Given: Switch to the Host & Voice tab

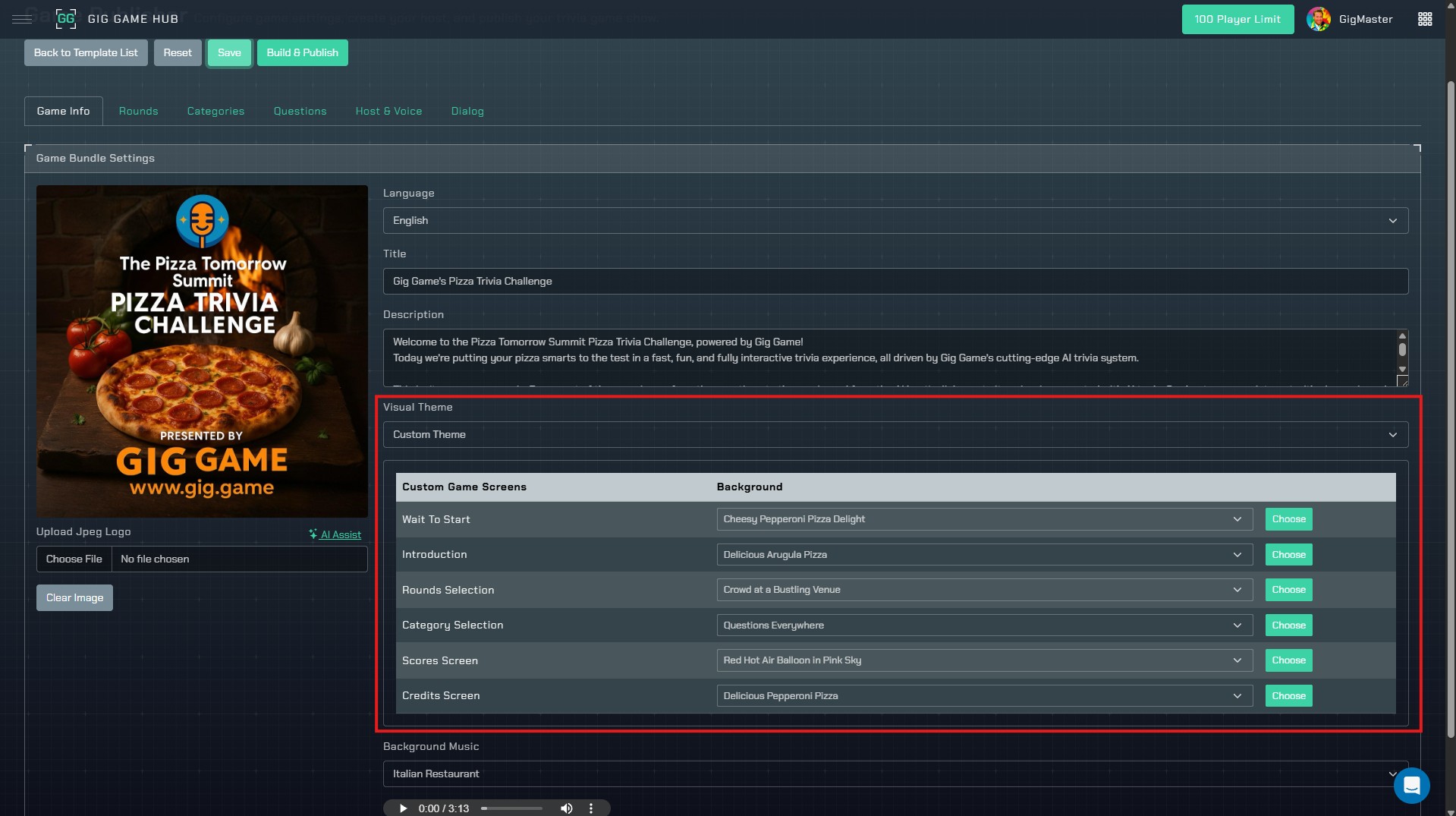Looking at the screenshot, I should 388,111.
